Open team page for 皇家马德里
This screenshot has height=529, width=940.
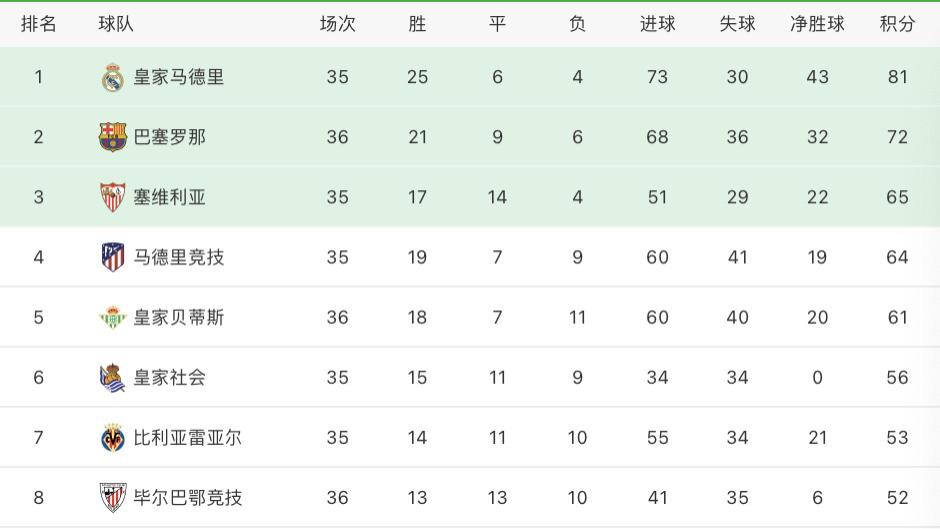coord(179,77)
